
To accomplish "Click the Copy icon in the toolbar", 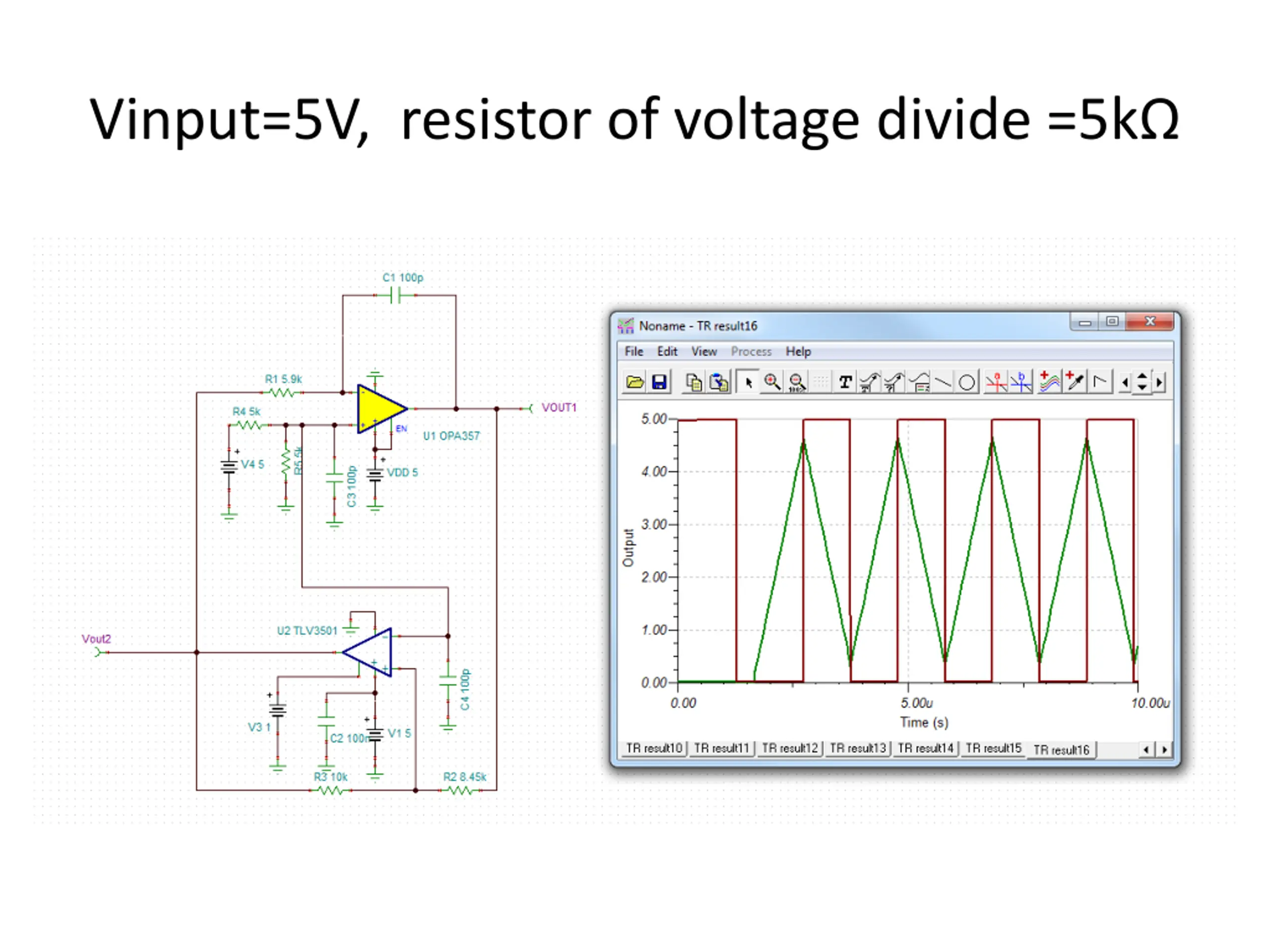I will click(x=694, y=382).
